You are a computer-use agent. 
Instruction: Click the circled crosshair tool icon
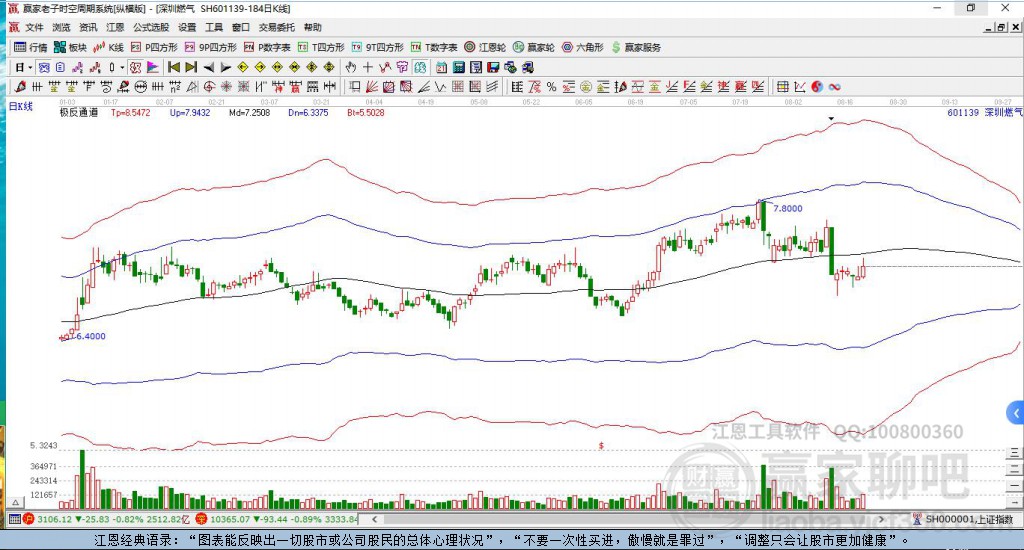(209, 87)
